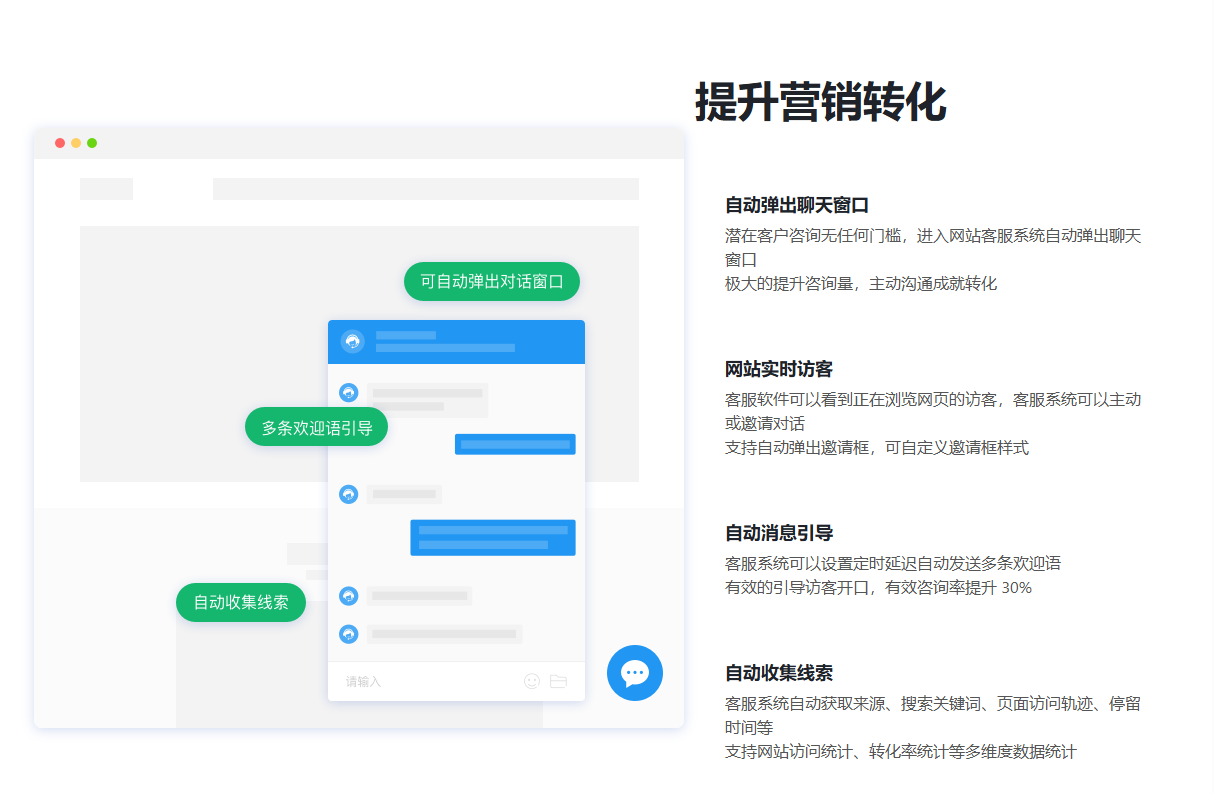Open the emoji smiley picker in chat input
The width and height of the screenshot is (1214, 793).
click(x=532, y=681)
